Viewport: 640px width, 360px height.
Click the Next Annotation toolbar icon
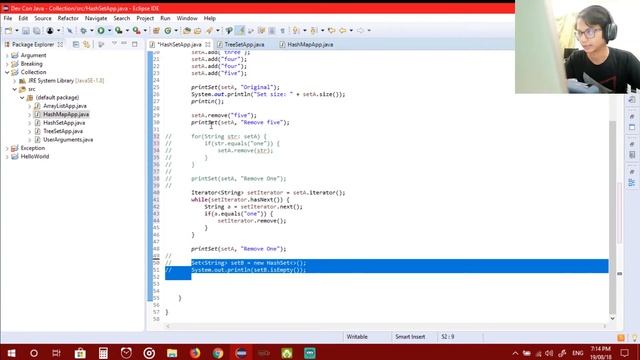click(x=296, y=31)
